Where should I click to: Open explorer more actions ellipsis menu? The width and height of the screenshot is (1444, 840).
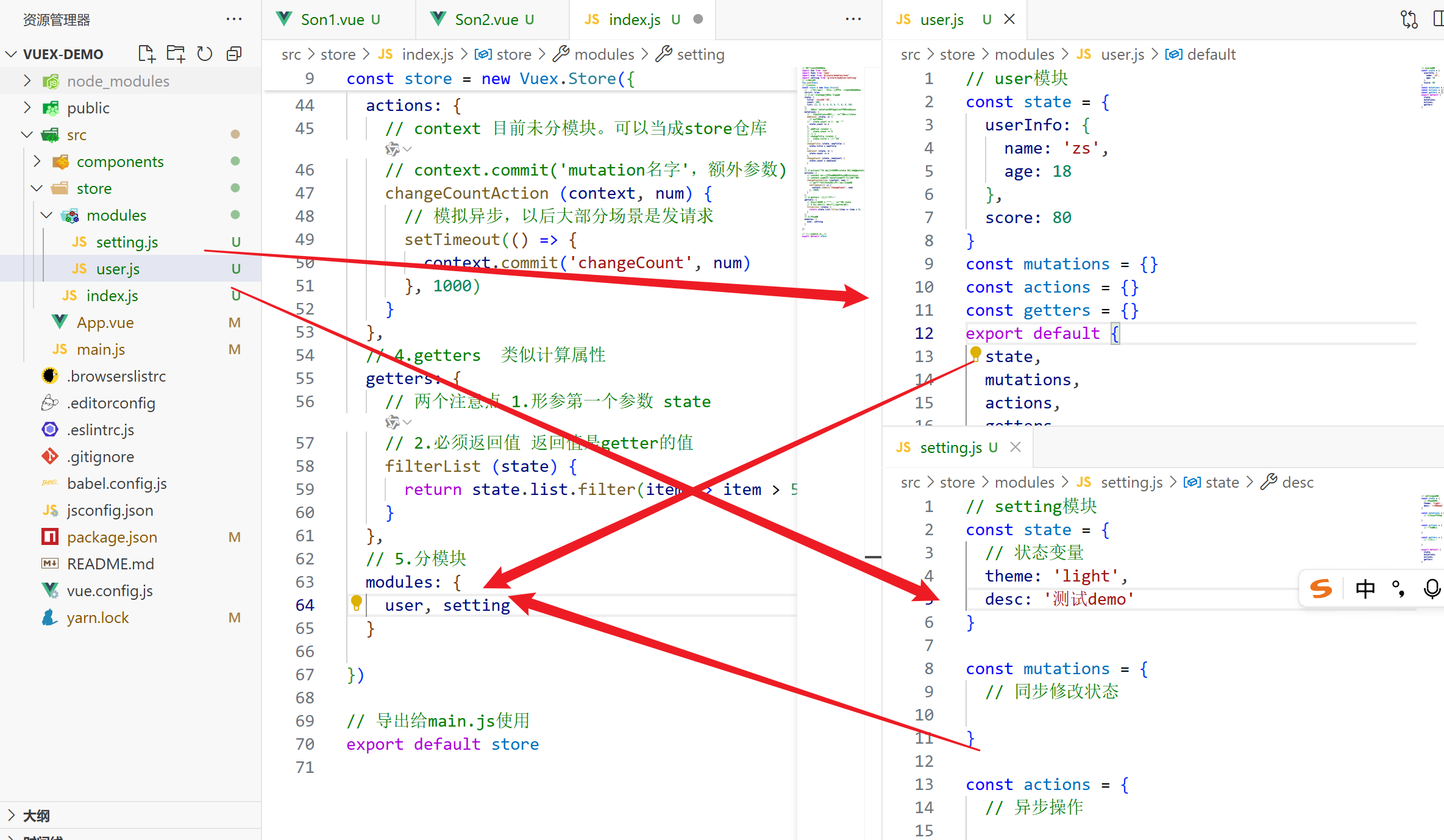click(234, 20)
